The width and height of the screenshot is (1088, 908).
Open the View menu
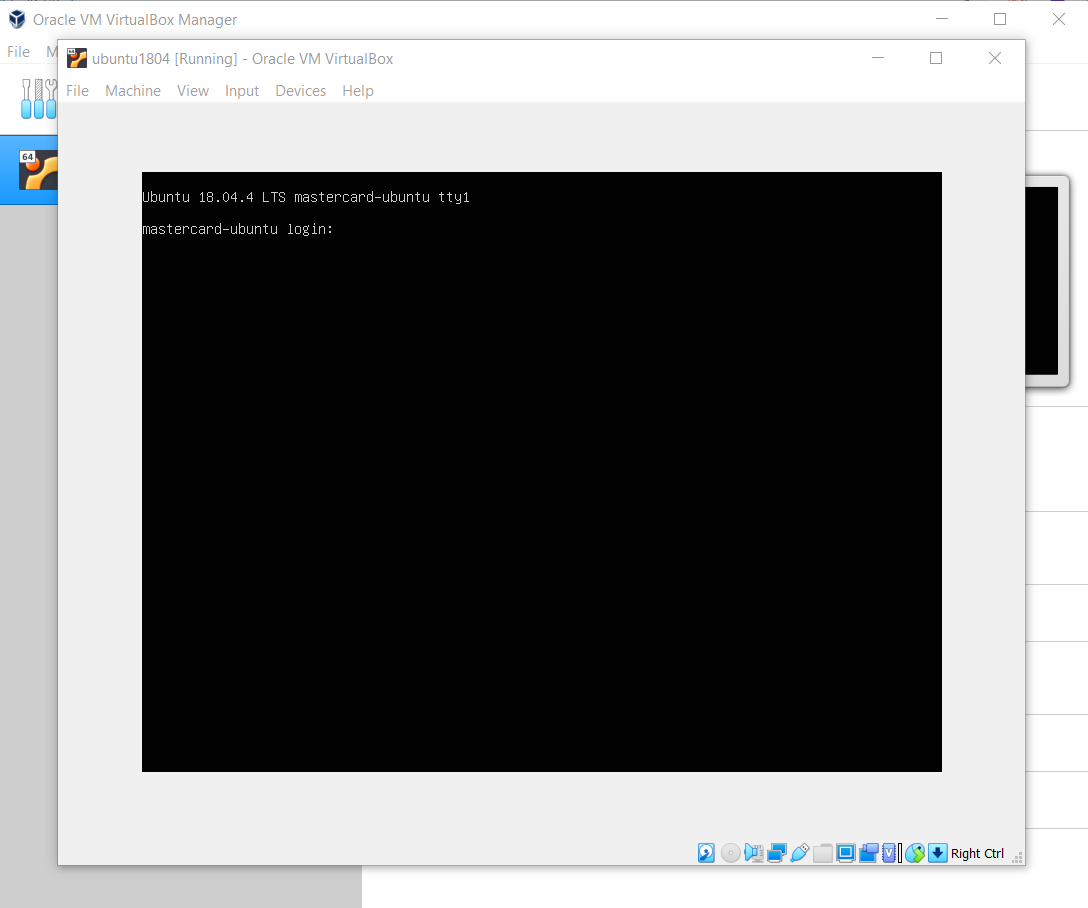(x=193, y=91)
